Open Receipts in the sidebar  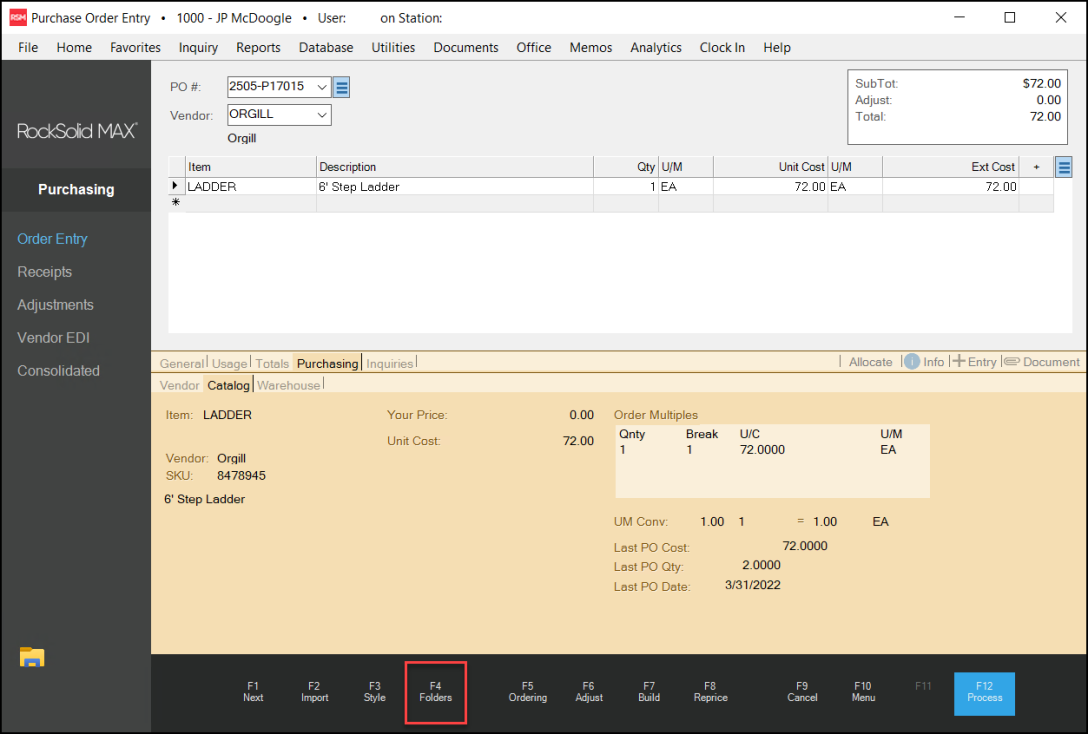coord(44,272)
